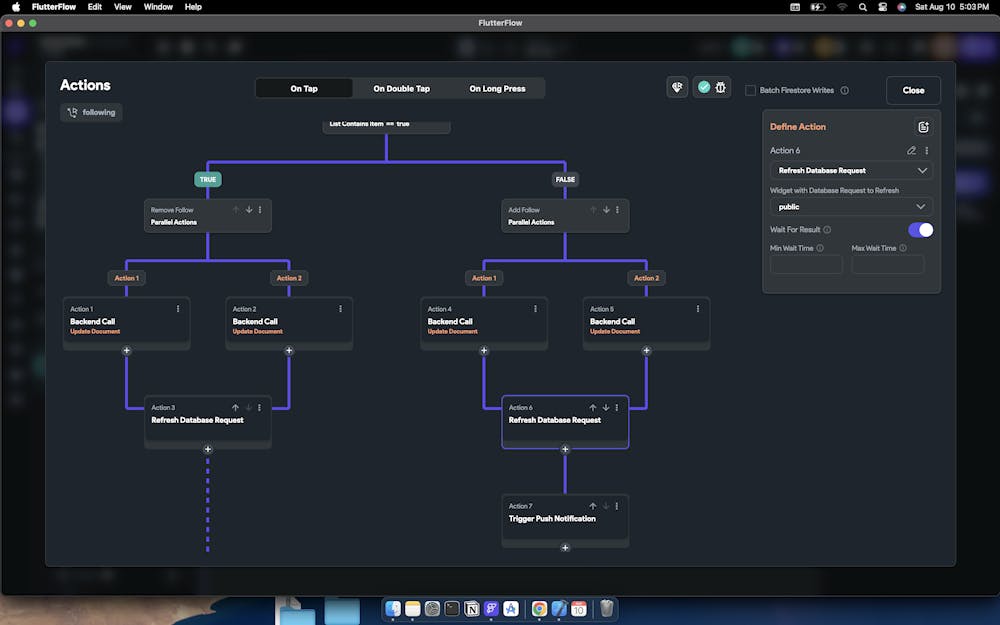The image size is (1000, 625).
Task: Open the public widget dropdown
Action: coord(851,207)
